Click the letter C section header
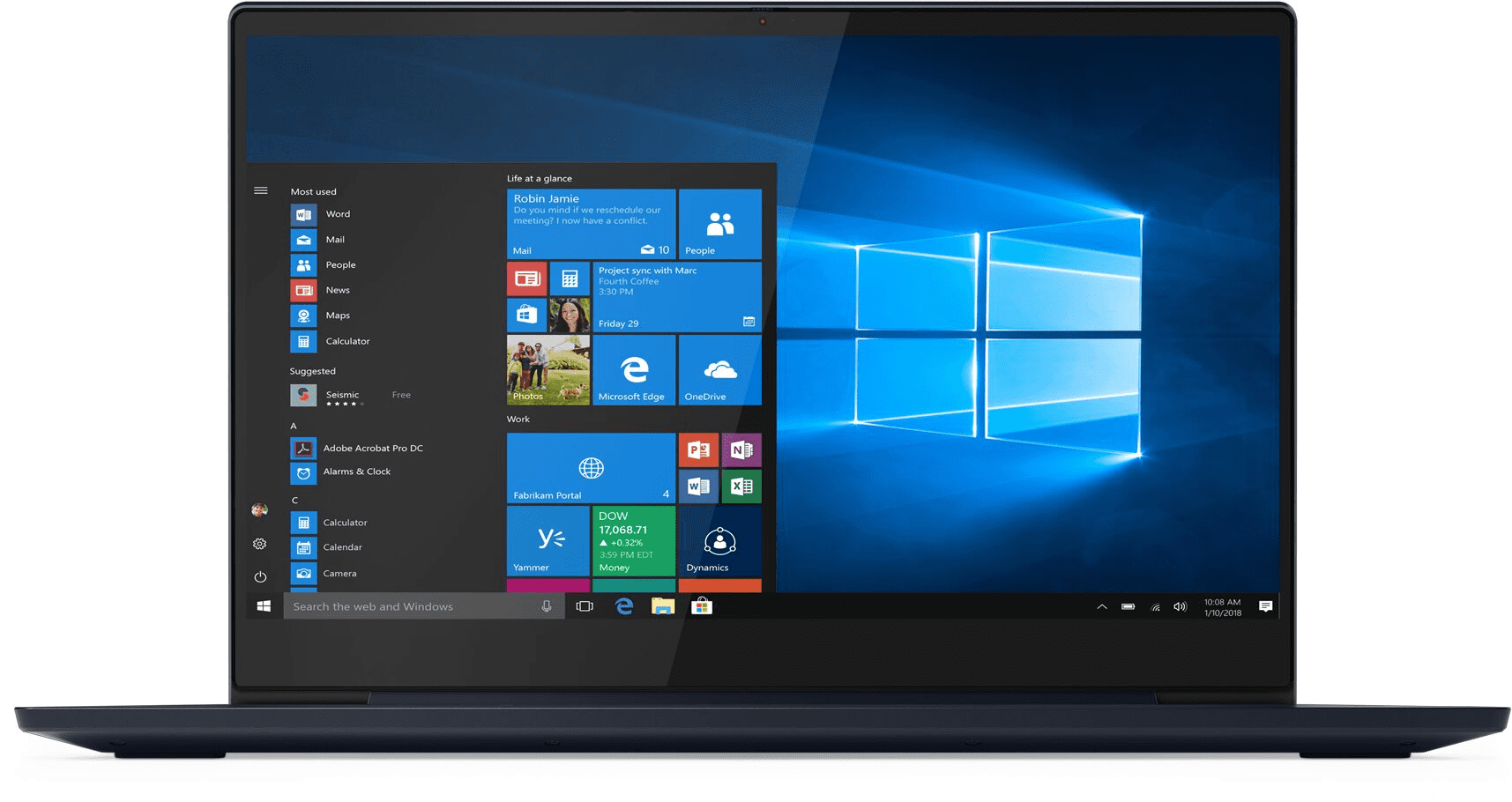The image size is (1512, 802). [294, 501]
